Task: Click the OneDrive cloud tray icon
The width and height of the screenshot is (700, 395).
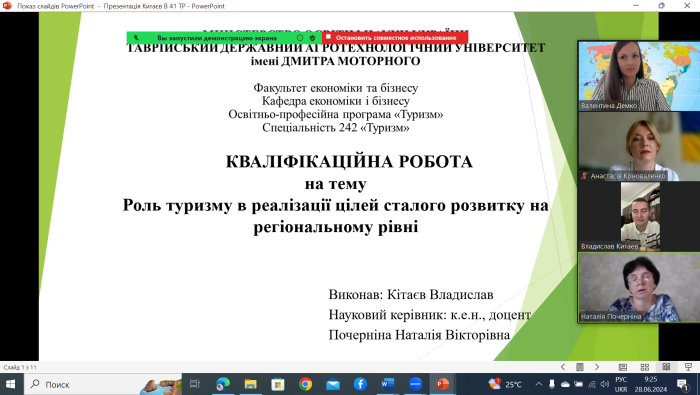Action: click(565, 384)
